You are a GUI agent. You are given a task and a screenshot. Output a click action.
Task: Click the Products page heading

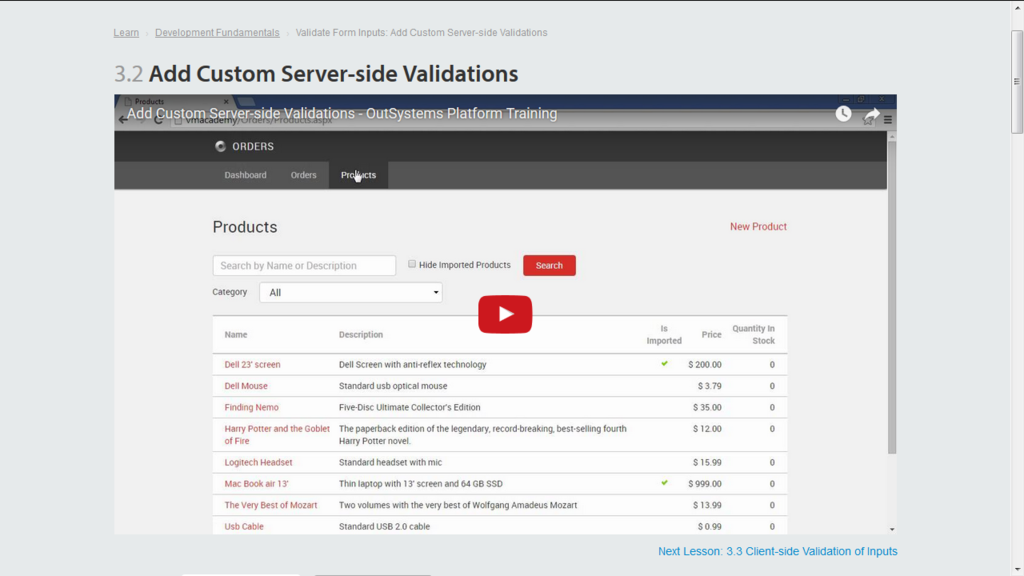tap(245, 227)
